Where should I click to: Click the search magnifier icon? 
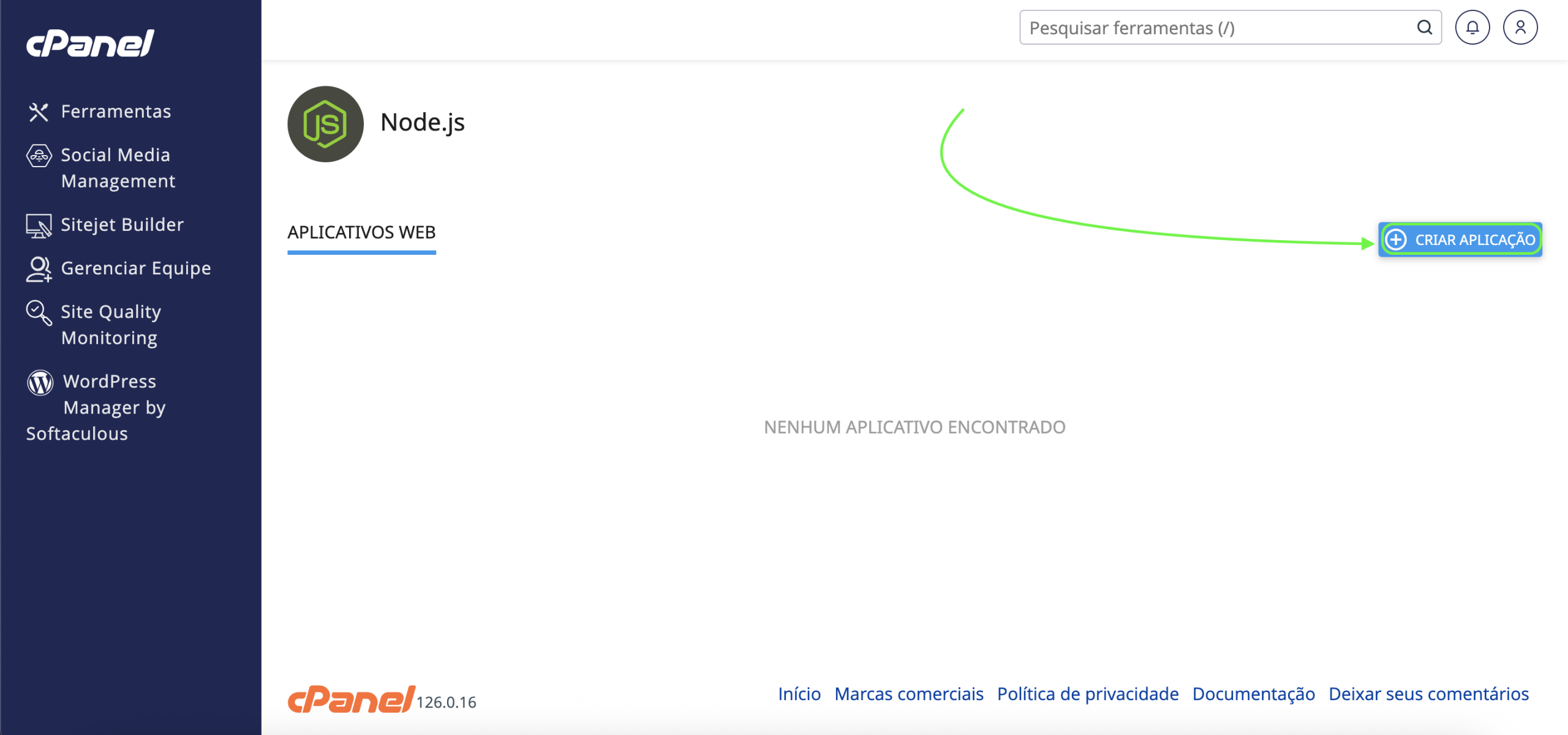coord(1425,28)
